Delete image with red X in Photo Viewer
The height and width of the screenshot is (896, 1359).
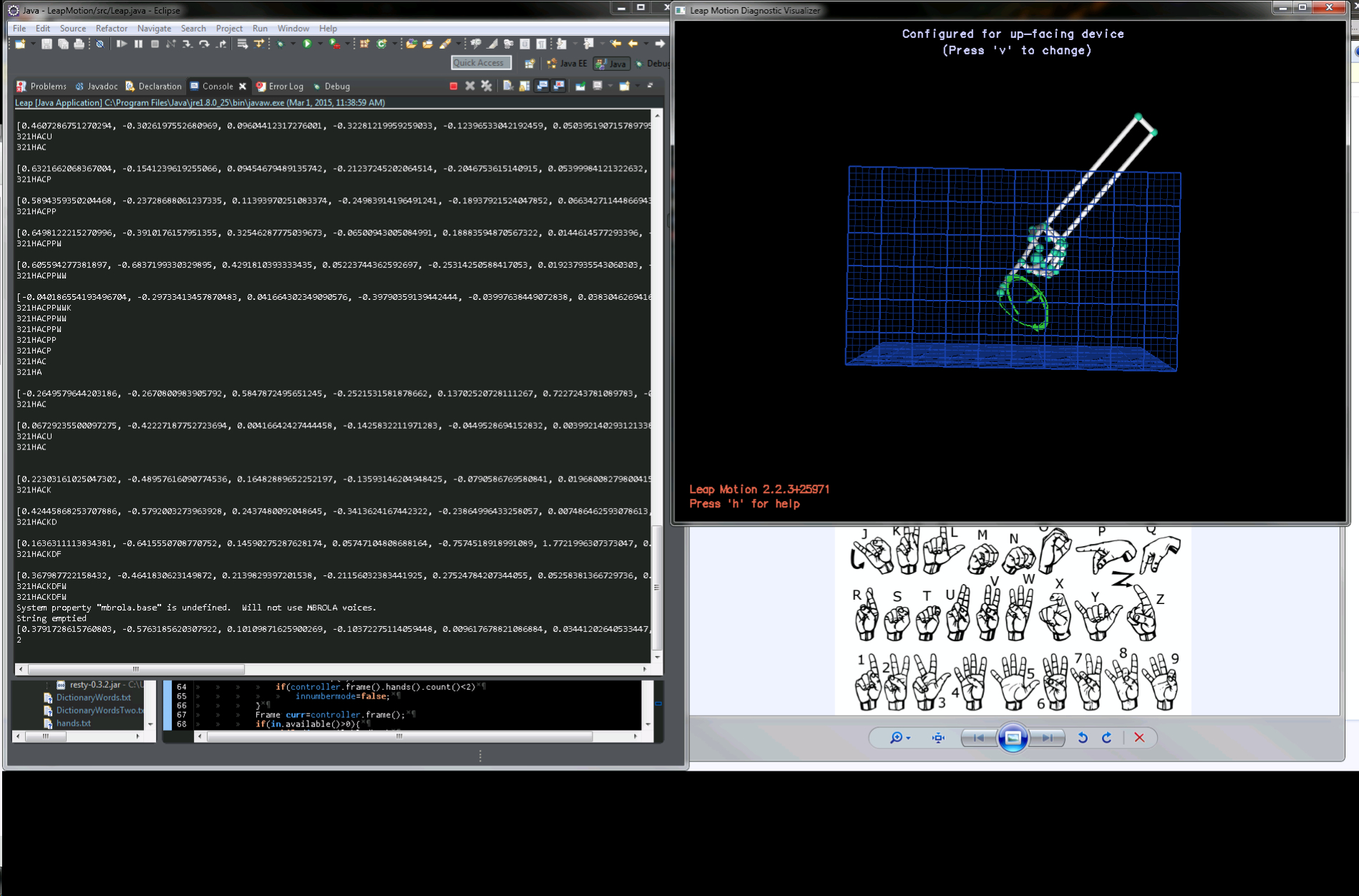coord(1139,738)
